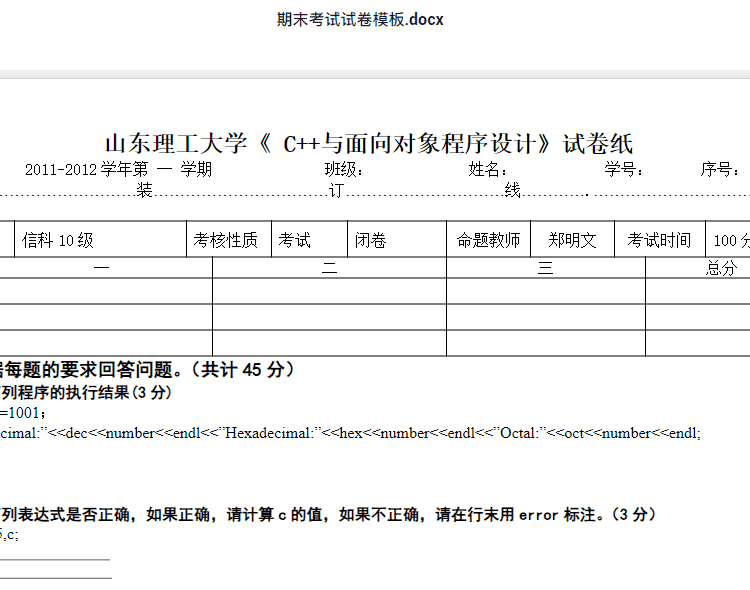Click the table cell 考试

point(309,240)
